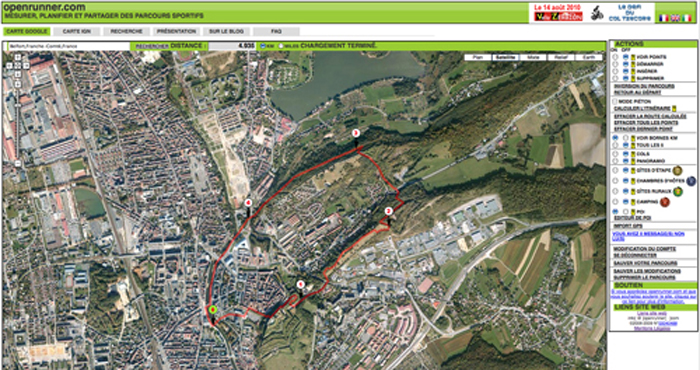Switch map to Earth view
Image resolution: width=700 pixels, height=370 pixels.
point(589,57)
